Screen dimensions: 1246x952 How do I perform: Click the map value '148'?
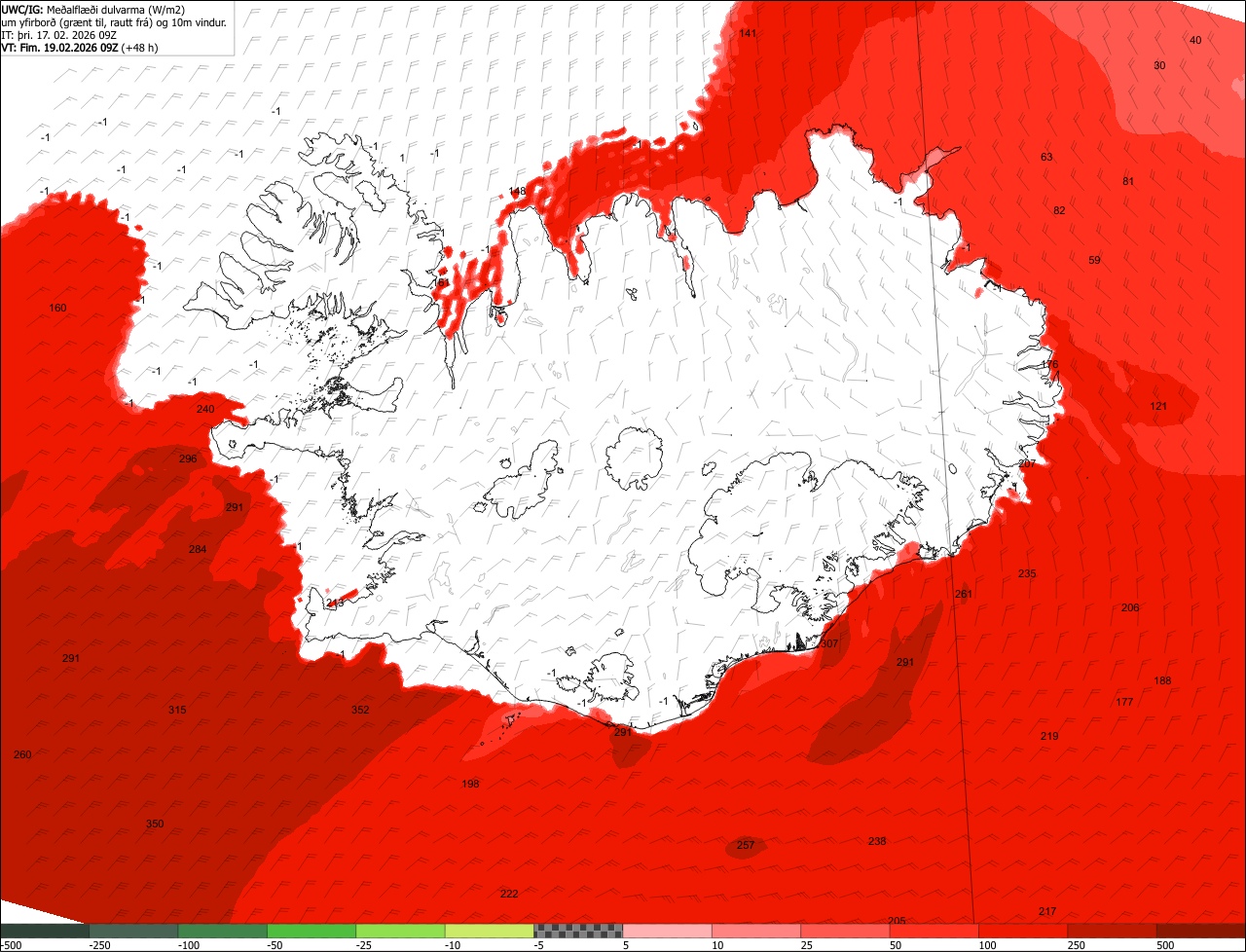click(x=517, y=191)
